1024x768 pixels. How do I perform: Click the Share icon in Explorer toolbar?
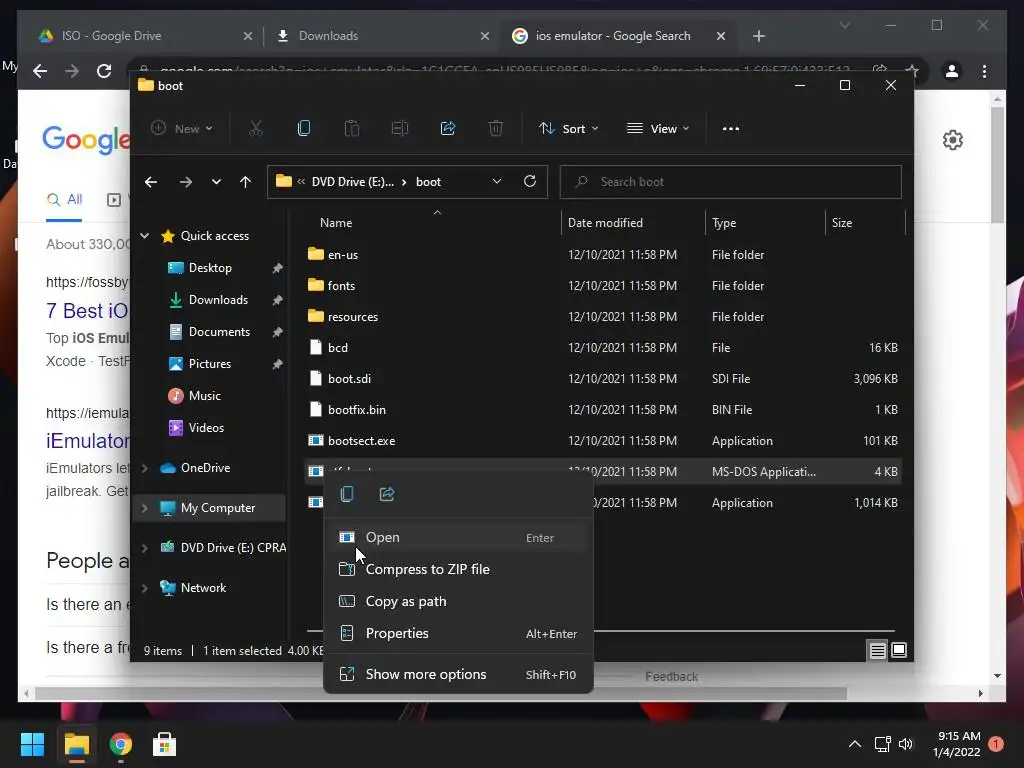[x=448, y=129]
